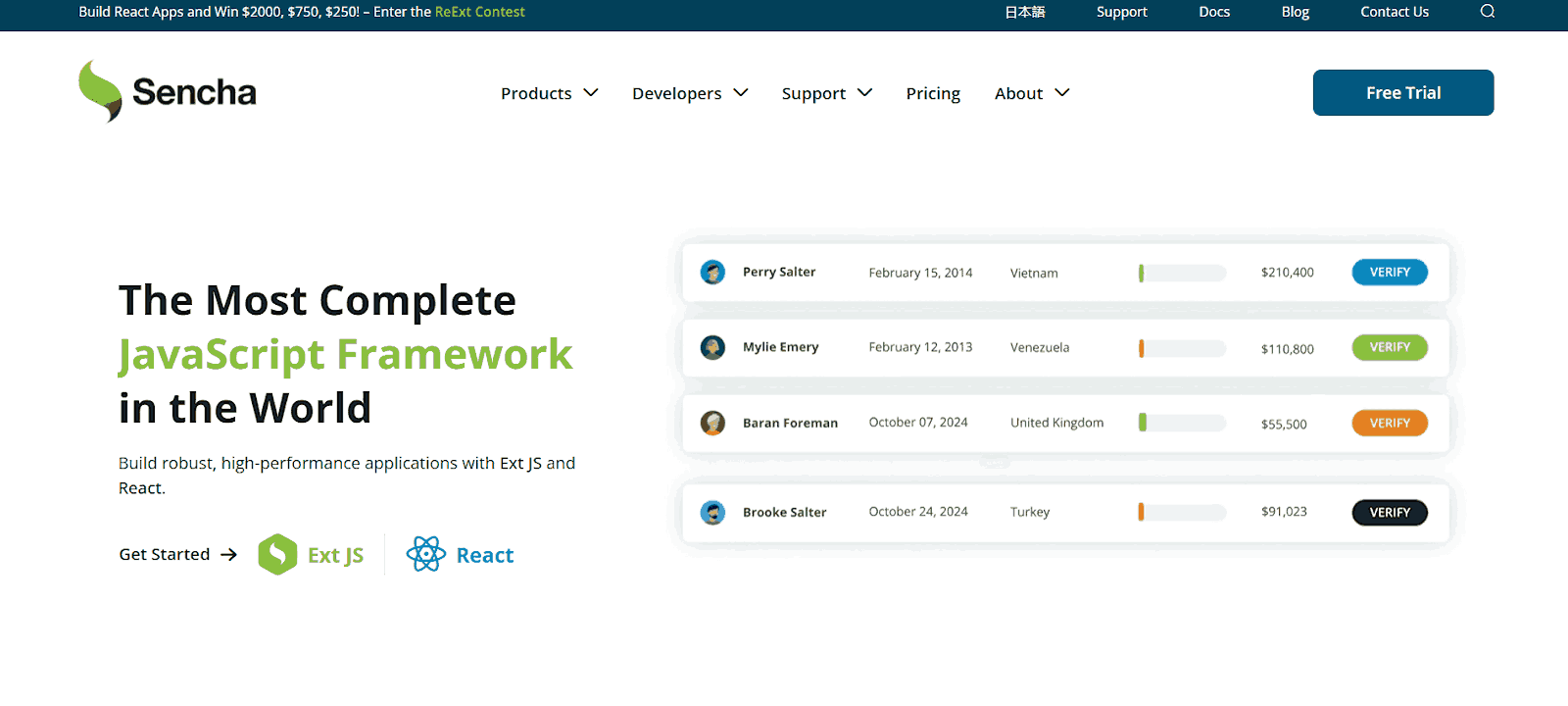This screenshot has width=1568, height=706.
Task: Open the Ext JS product link
Action: (335, 555)
